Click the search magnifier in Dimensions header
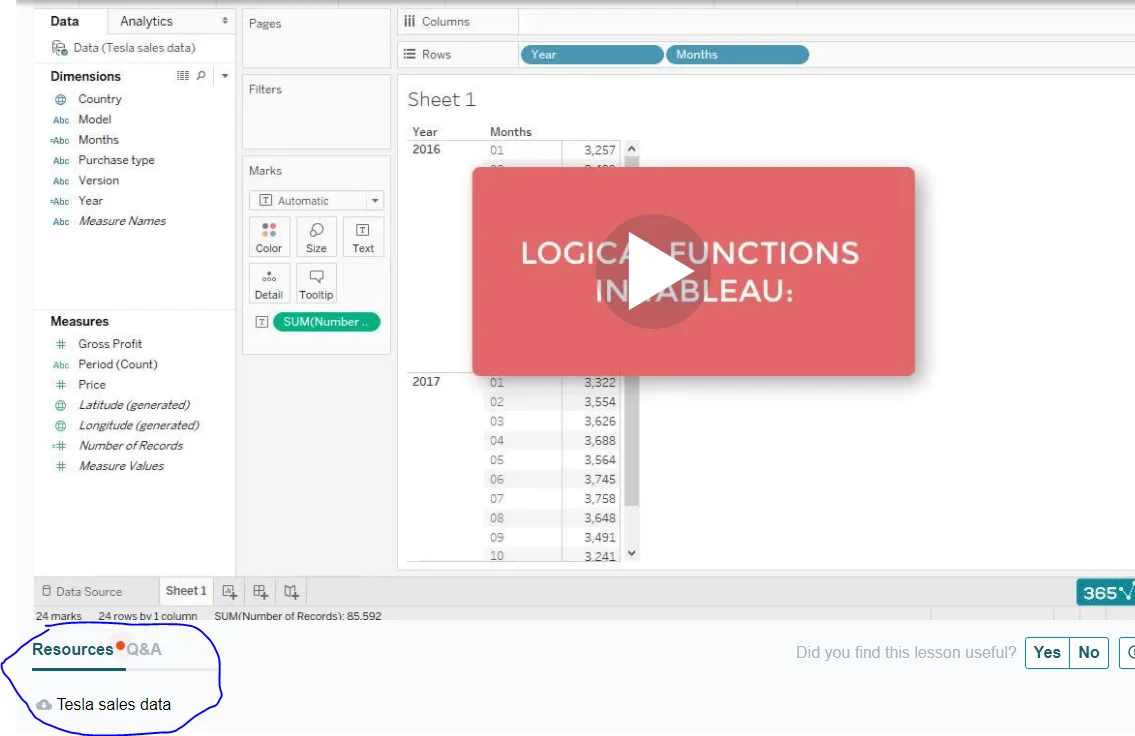The width and height of the screenshot is (1135, 736). [x=201, y=76]
